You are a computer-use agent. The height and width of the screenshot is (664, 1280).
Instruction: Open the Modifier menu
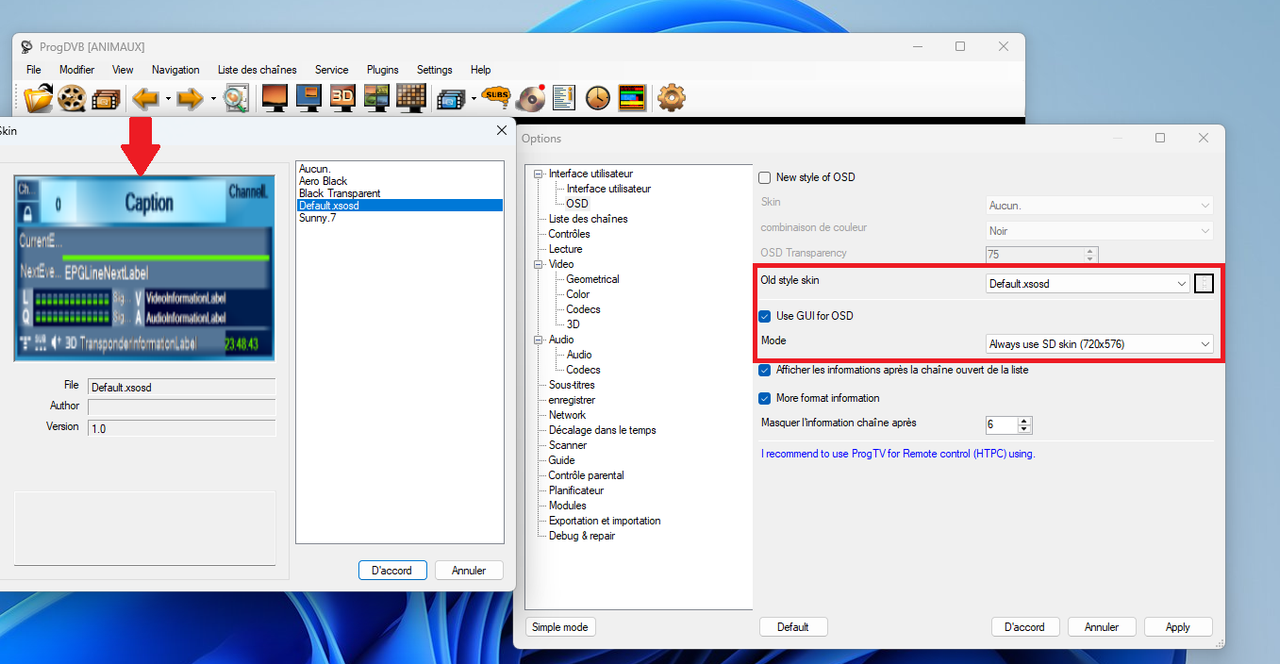(77, 70)
